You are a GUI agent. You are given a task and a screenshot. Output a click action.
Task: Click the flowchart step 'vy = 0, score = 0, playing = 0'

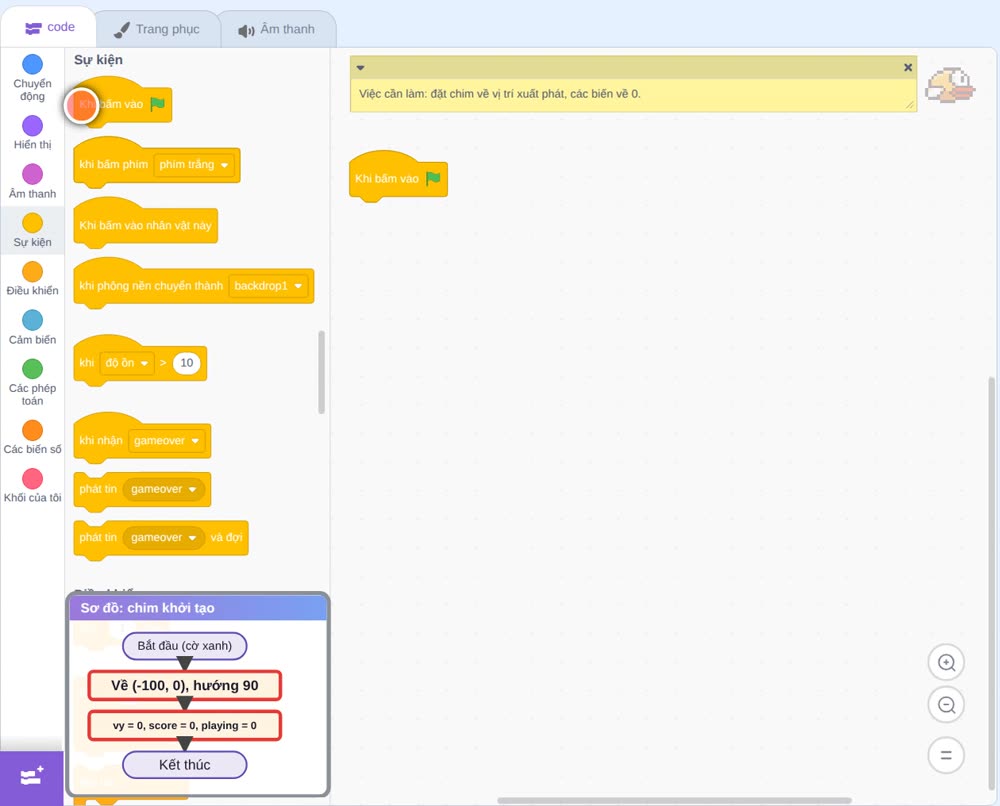coord(184,726)
